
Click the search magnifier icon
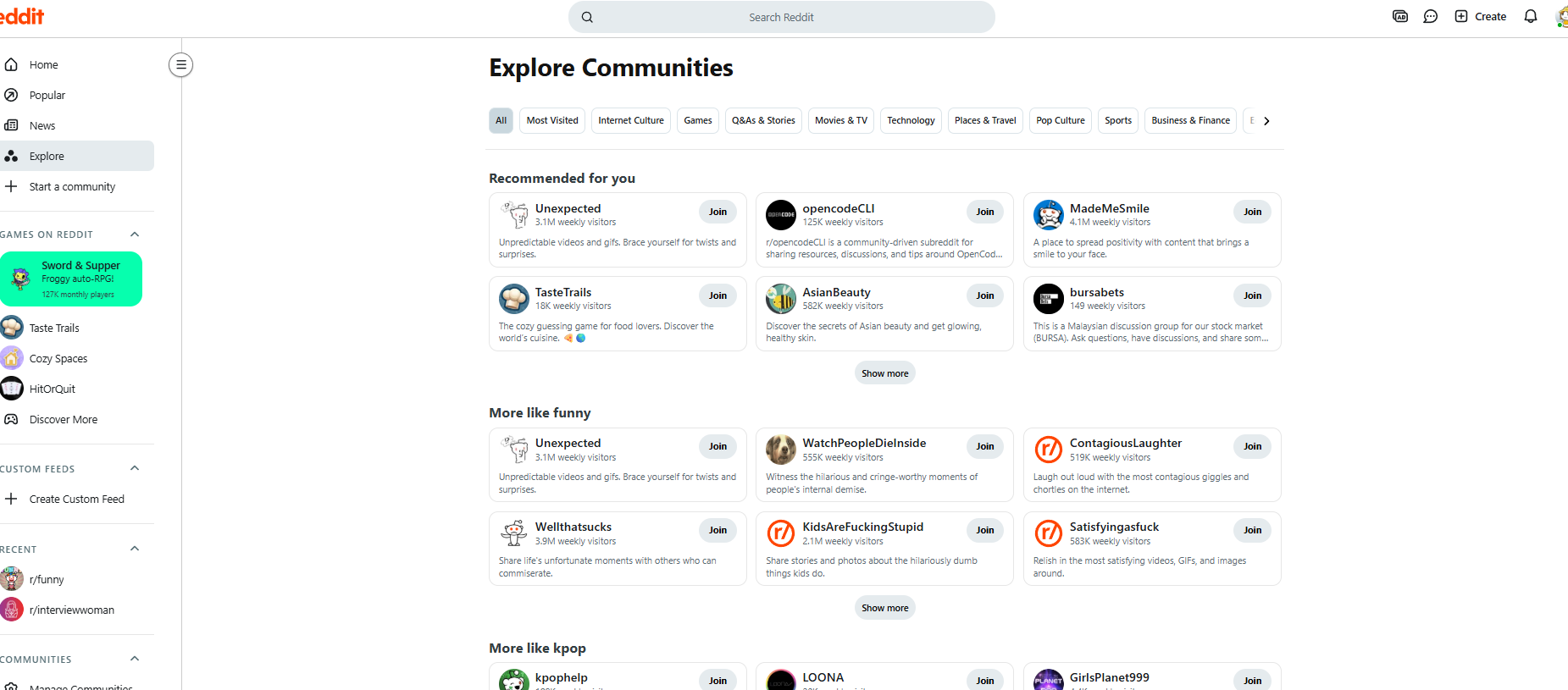coord(587,17)
